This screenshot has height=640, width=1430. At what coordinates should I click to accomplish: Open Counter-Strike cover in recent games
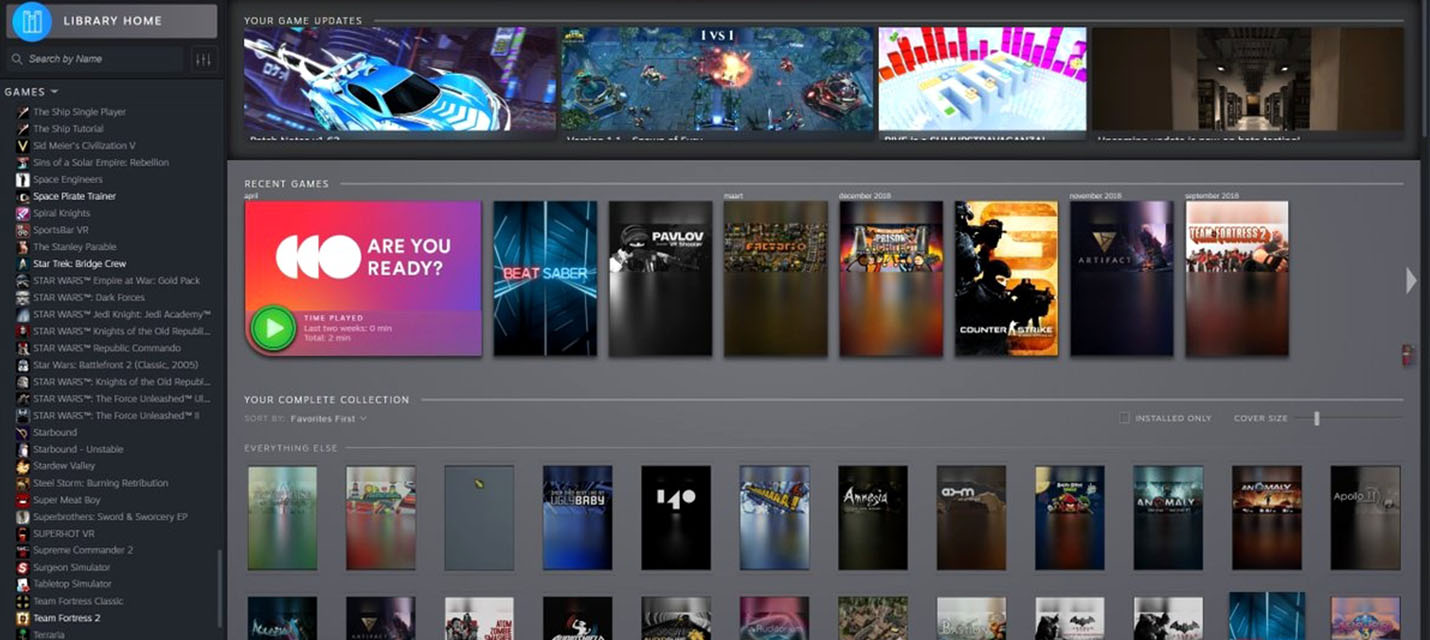[1006, 279]
